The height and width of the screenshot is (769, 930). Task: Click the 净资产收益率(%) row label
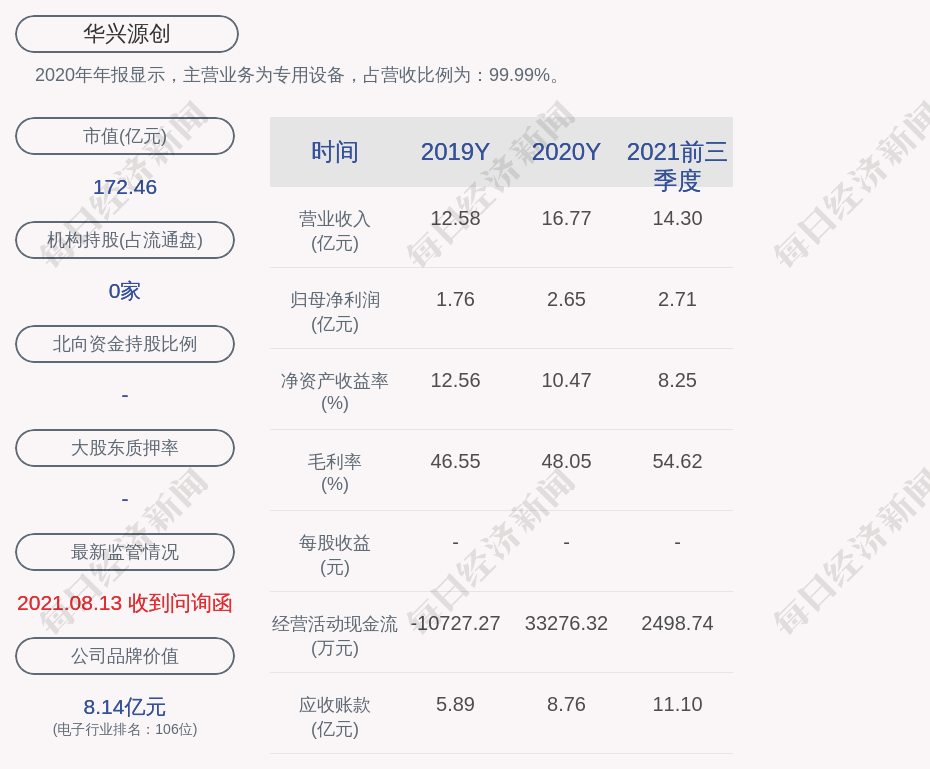tap(335, 392)
